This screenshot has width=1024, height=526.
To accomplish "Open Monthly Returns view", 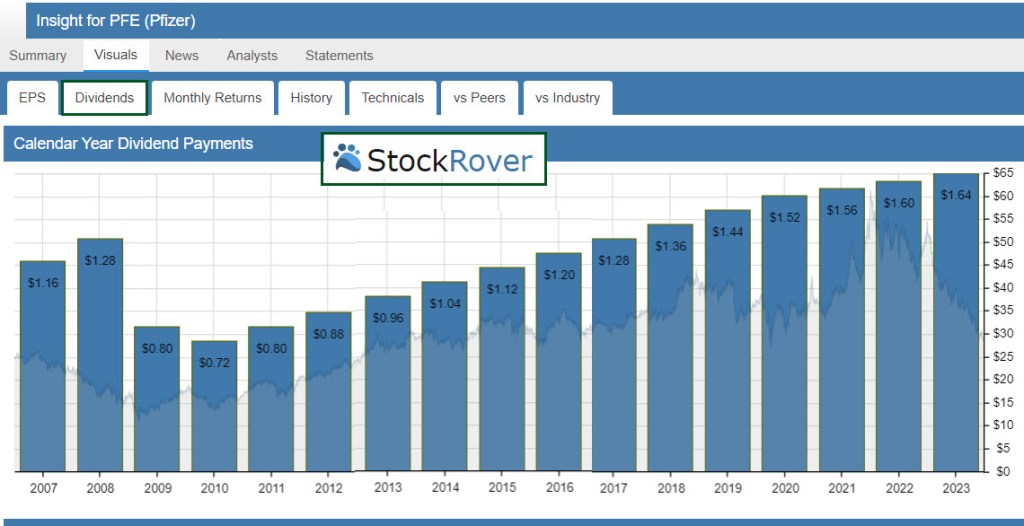I will pyautogui.click(x=212, y=98).
